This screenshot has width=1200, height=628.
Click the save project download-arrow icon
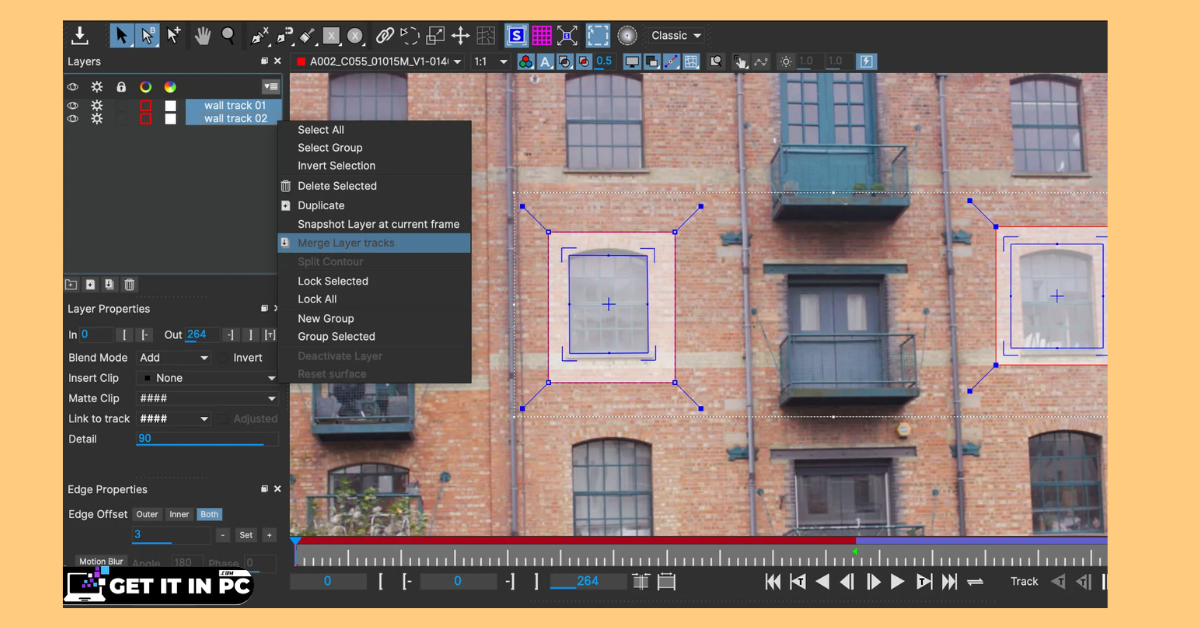point(80,36)
